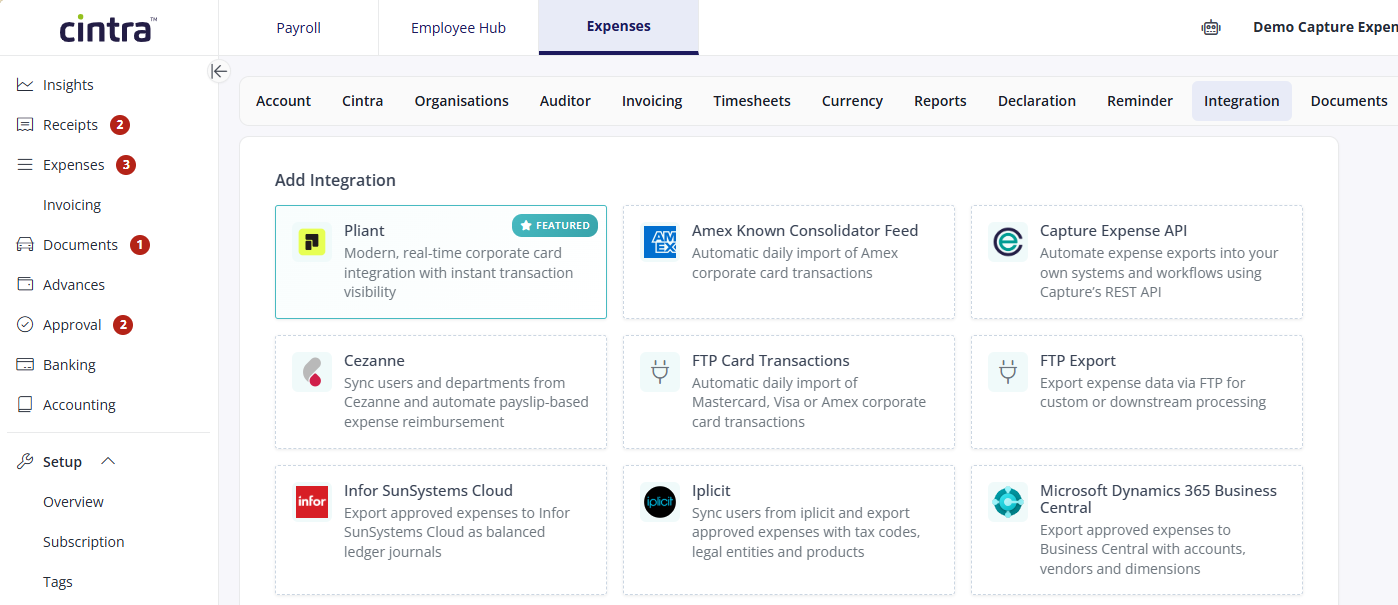Open the Account settings tab

coord(283,101)
